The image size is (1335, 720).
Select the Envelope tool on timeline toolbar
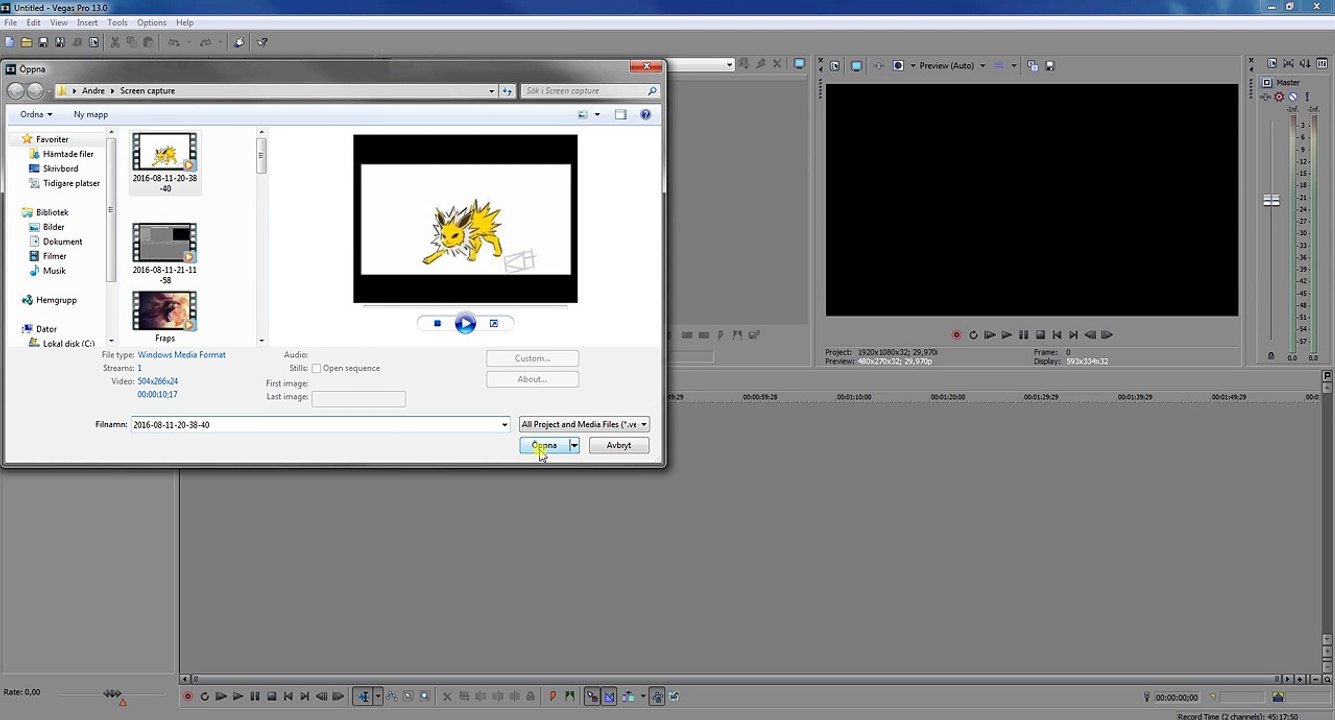point(391,696)
